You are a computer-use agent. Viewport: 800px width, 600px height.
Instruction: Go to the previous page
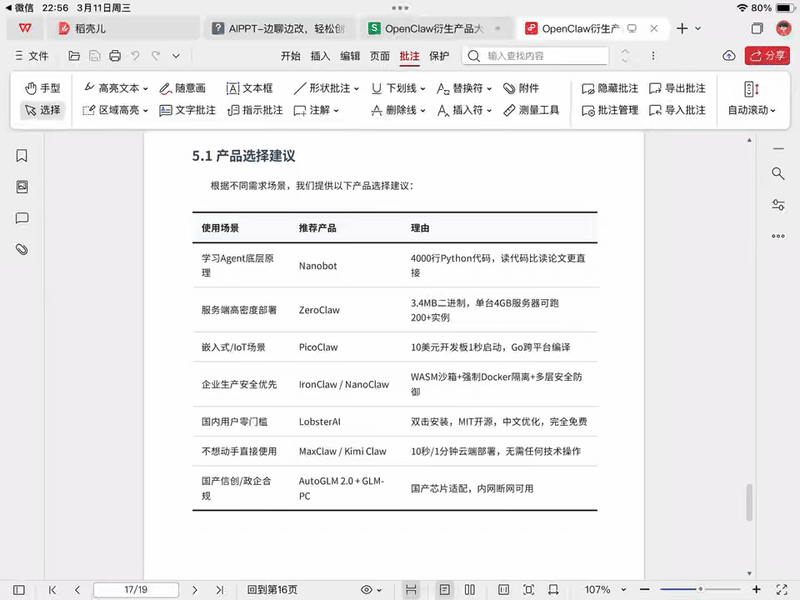coord(78,590)
